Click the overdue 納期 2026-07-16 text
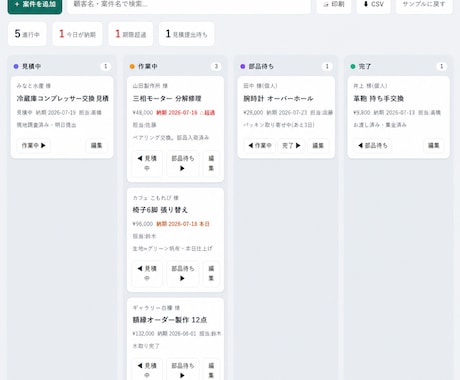The width and height of the screenshot is (460, 380). (x=186, y=113)
